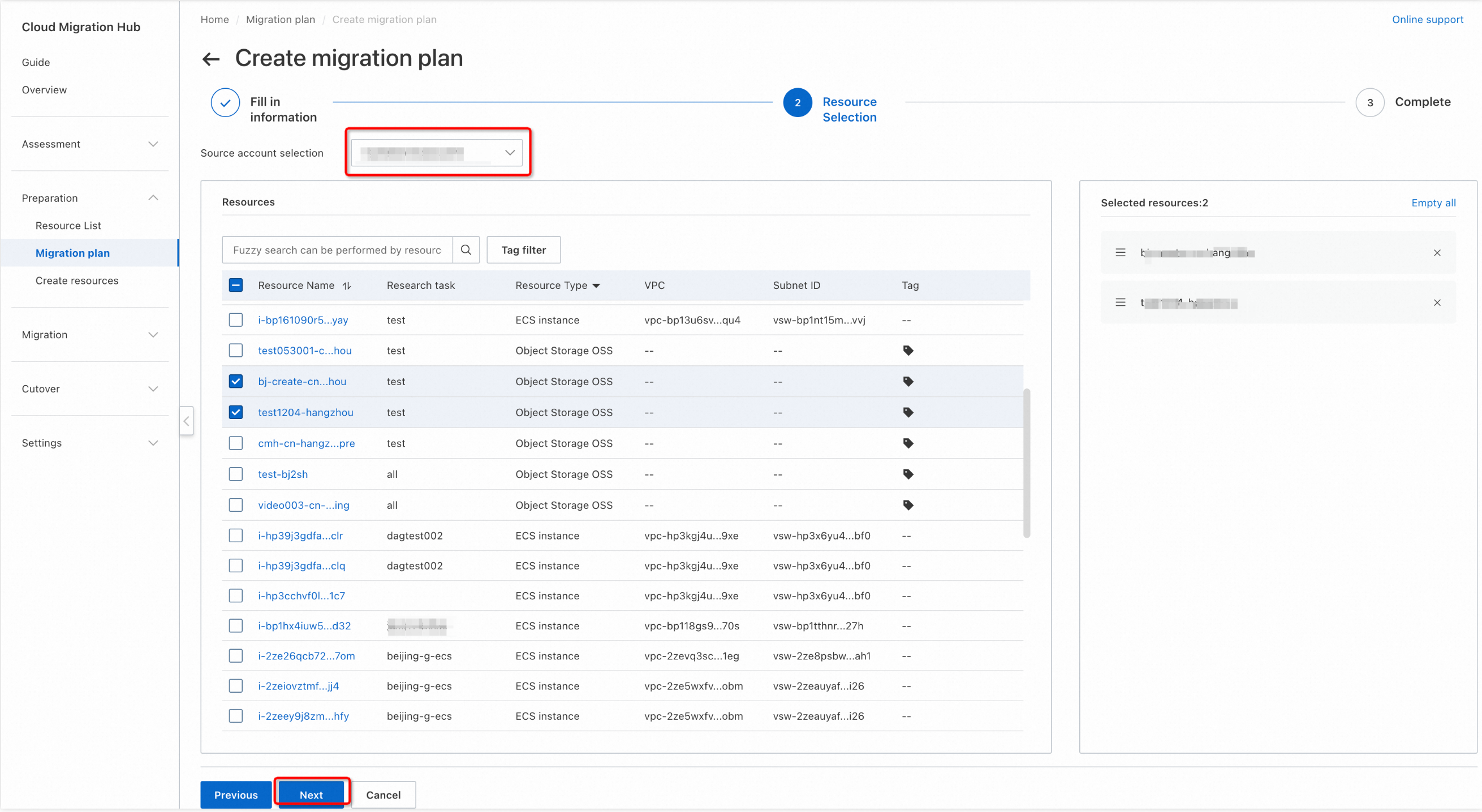Uncheck the bj-create-cn...hou row

(235, 381)
